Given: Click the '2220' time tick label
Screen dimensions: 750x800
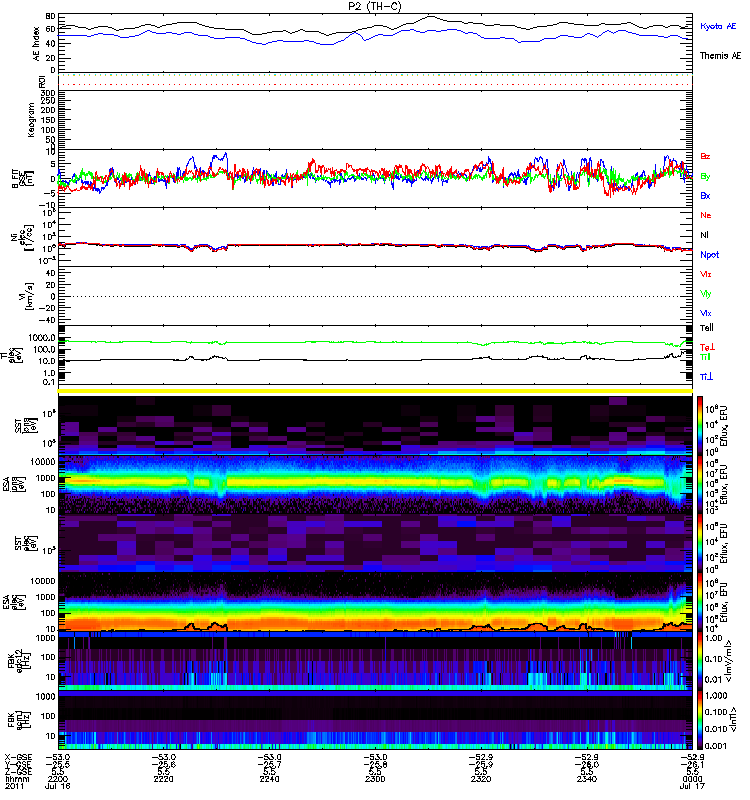Looking at the screenshot, I should (163, 779).
